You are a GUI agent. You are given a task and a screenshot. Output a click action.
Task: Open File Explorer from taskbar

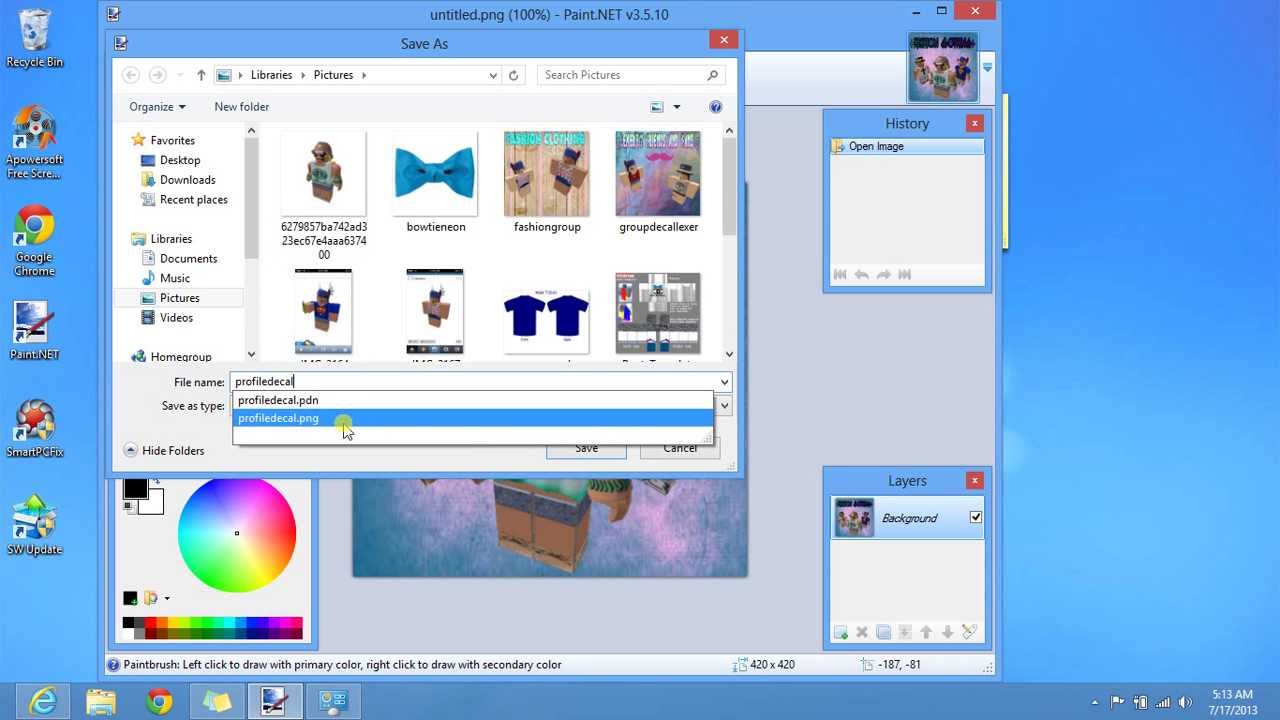pos(101,701)
